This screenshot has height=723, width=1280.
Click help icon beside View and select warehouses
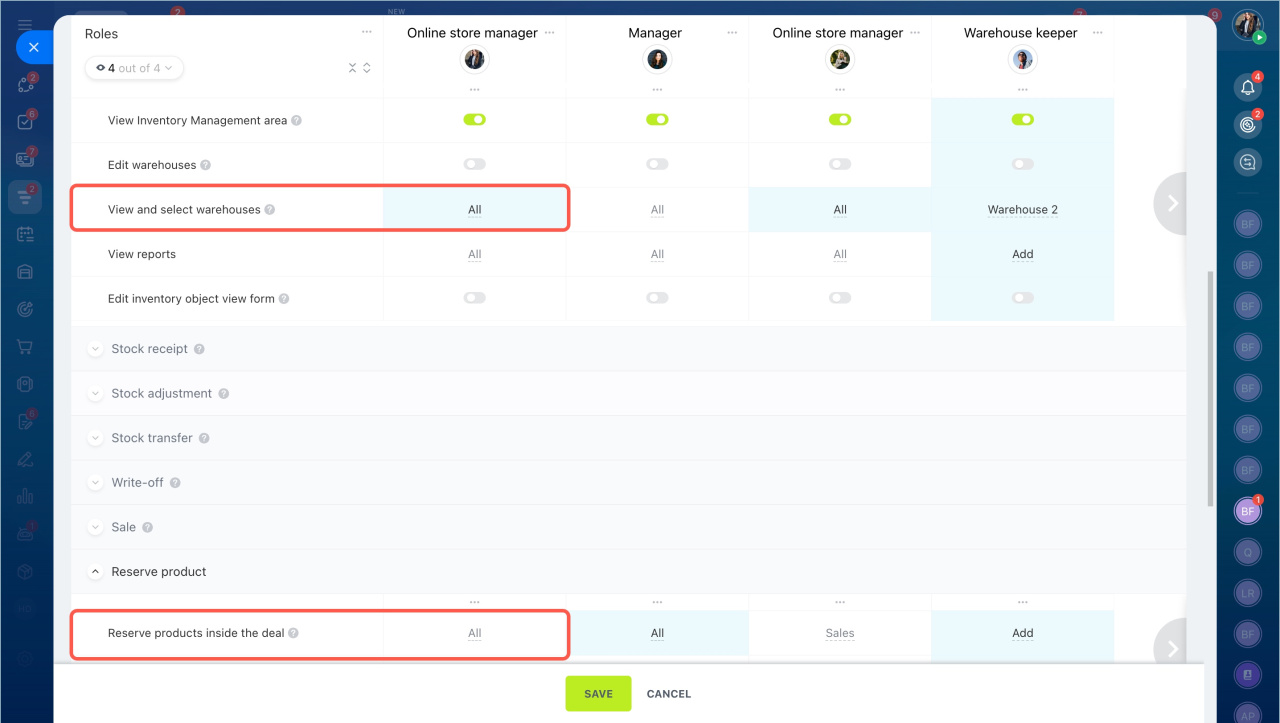(269, 210)
